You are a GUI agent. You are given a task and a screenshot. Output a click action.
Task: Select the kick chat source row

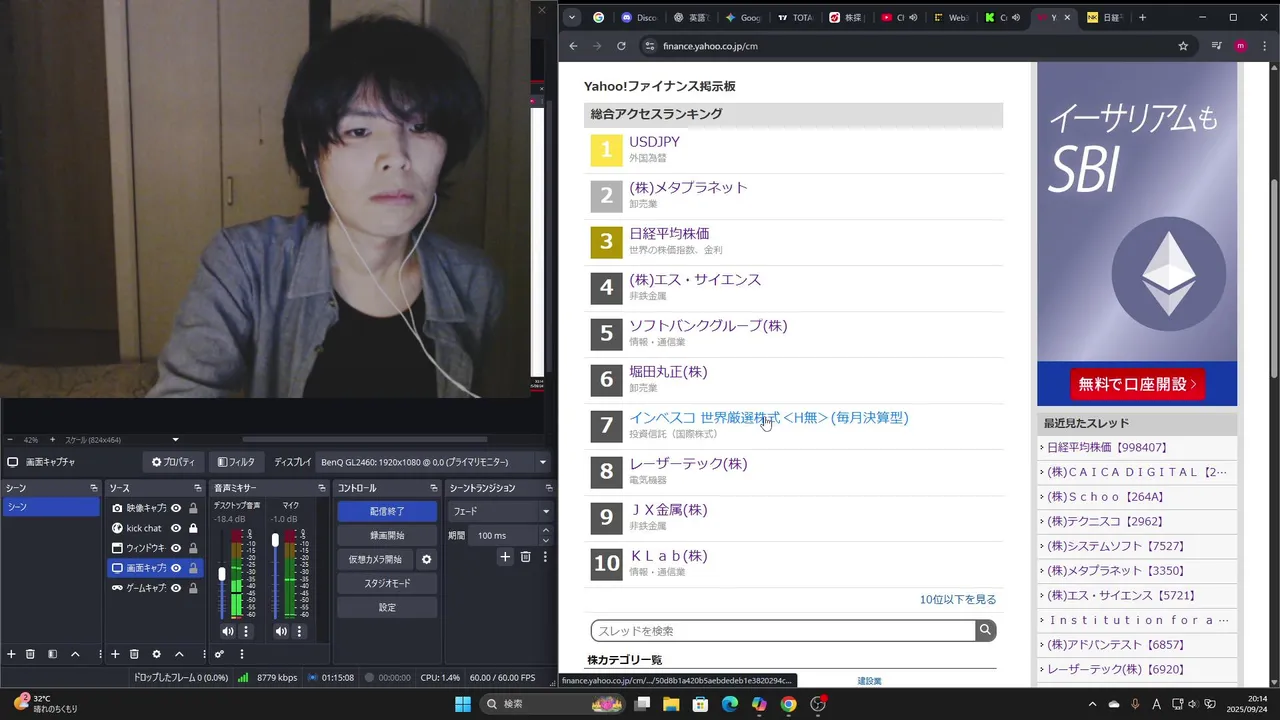pyautogui.click(x=155, y=528)
